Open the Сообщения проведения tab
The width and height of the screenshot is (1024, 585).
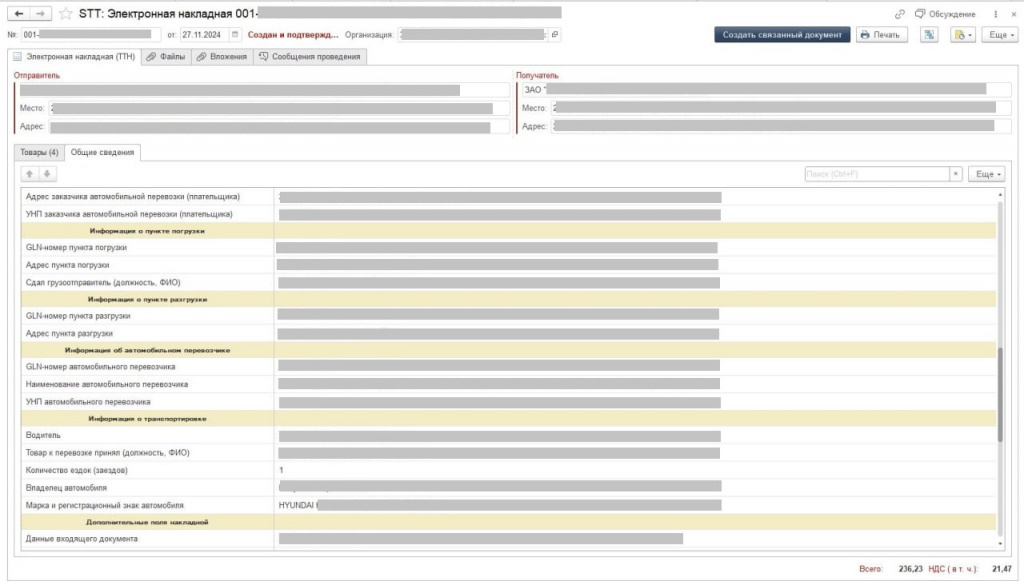click(x=310, y=57)
